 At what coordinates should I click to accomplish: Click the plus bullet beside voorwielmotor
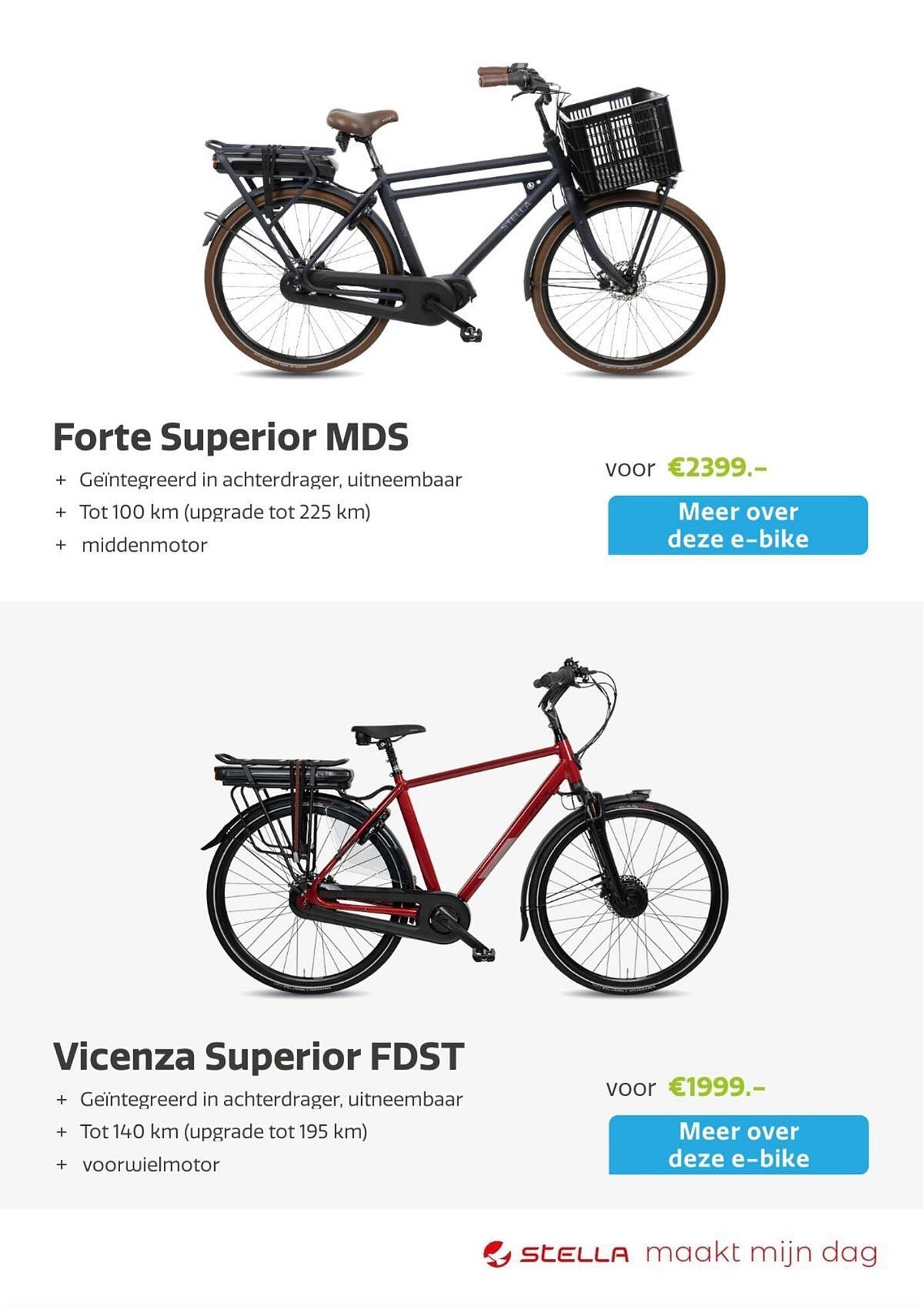[61, 1164]
